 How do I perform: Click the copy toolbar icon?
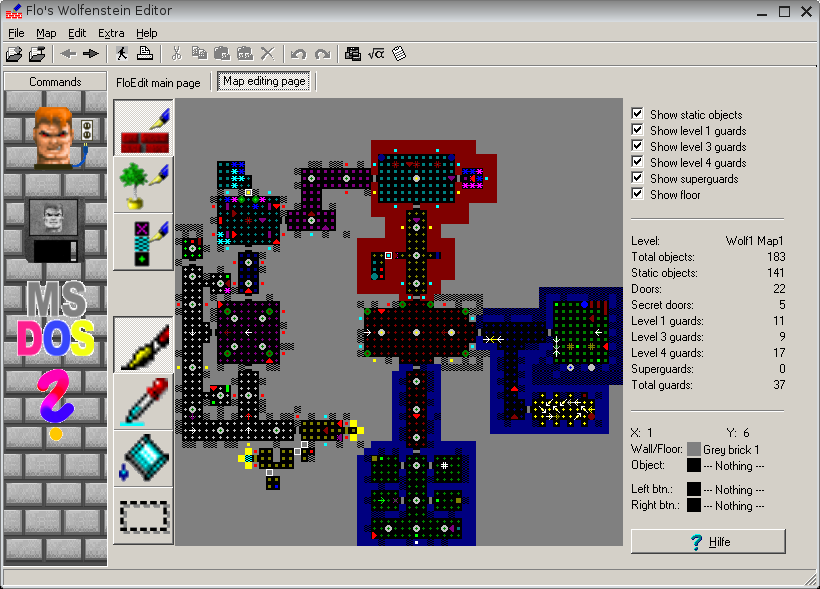[199, 53]
